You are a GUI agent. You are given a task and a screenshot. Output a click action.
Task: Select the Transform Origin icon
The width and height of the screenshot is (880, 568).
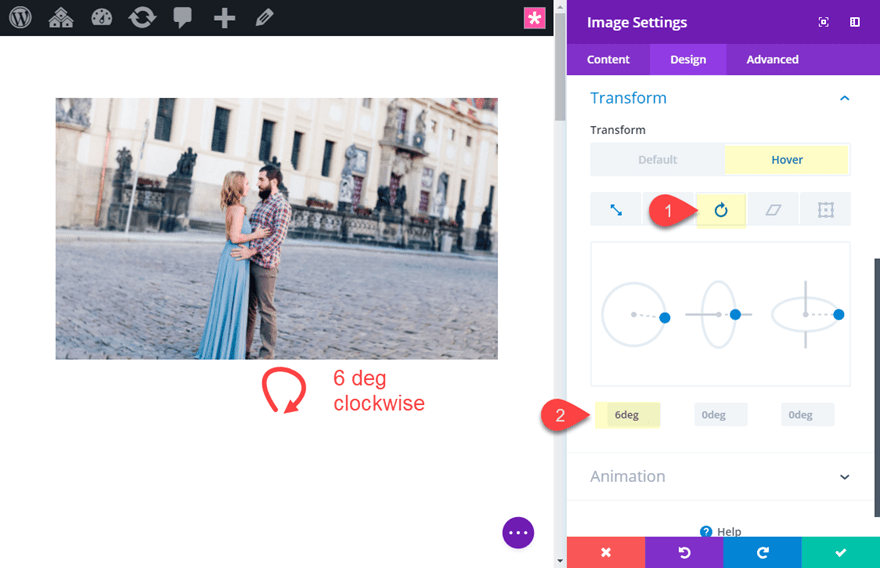825,210
